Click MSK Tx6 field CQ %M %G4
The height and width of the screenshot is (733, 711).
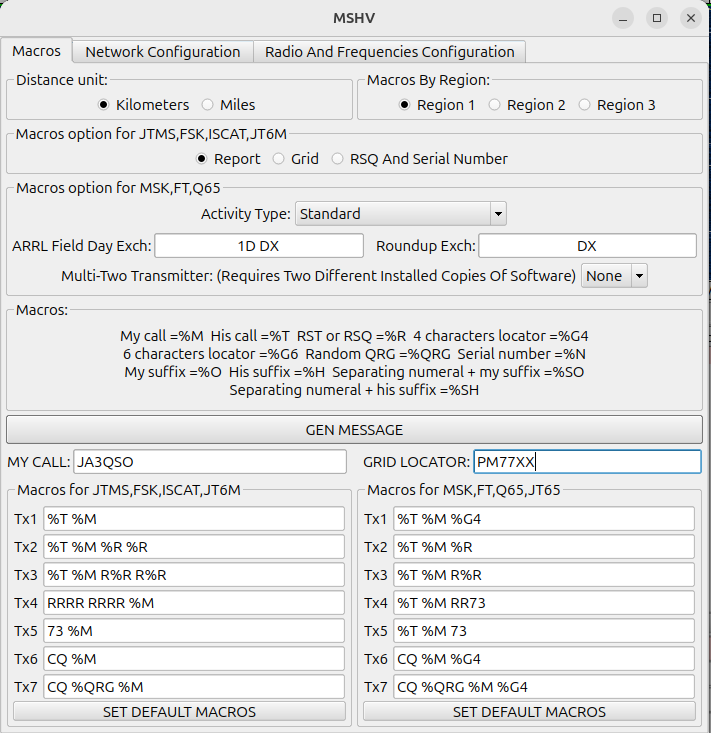click(x=544, y=659)
